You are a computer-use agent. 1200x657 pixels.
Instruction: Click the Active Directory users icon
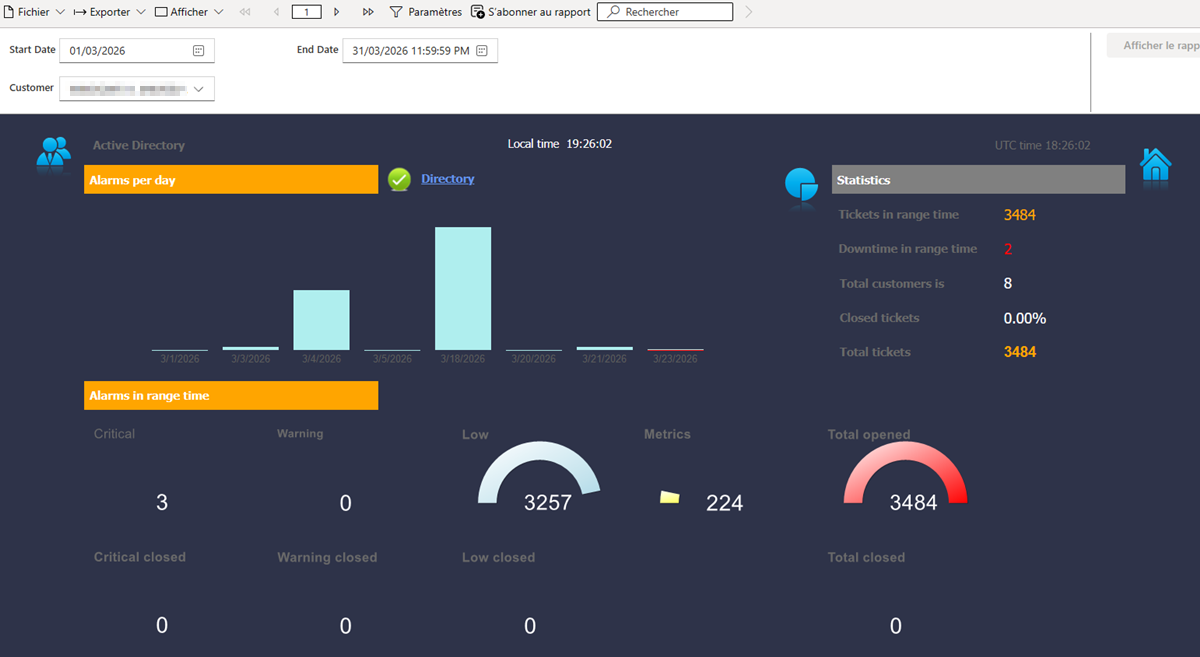tap(53, 152)
